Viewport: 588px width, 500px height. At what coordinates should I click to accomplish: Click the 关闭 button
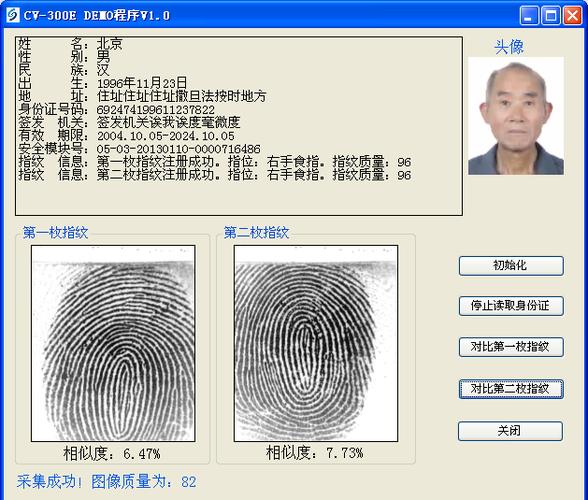pyautogui.click(x=510, y=431)
